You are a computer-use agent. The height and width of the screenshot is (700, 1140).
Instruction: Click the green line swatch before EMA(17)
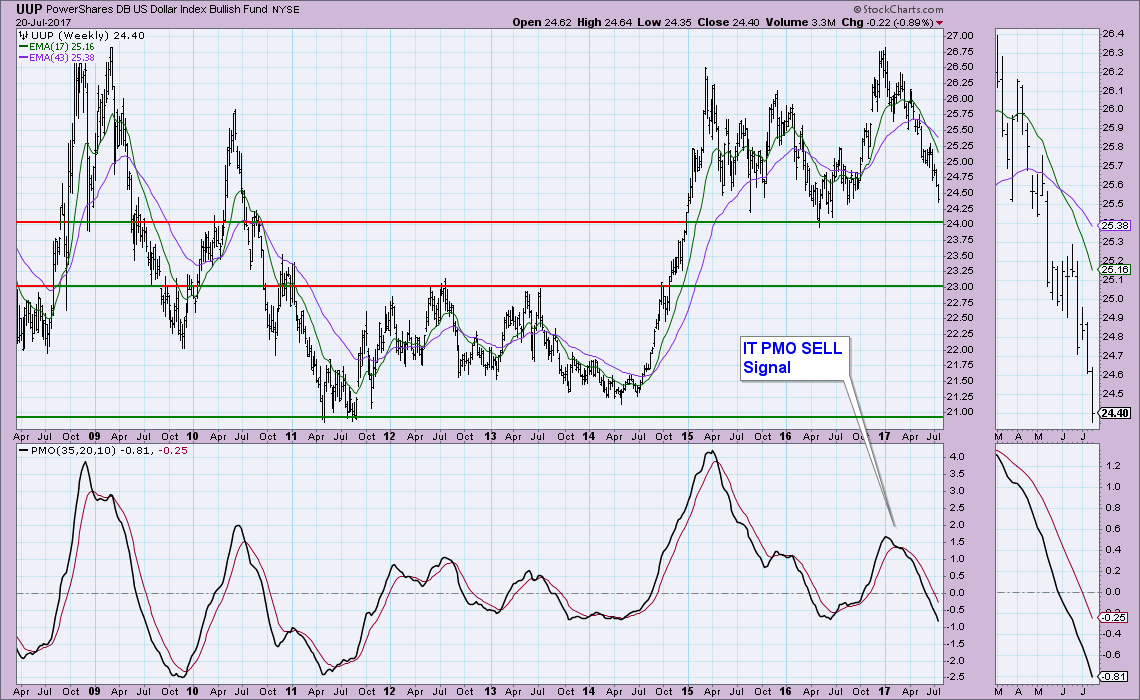pos(23,47)
